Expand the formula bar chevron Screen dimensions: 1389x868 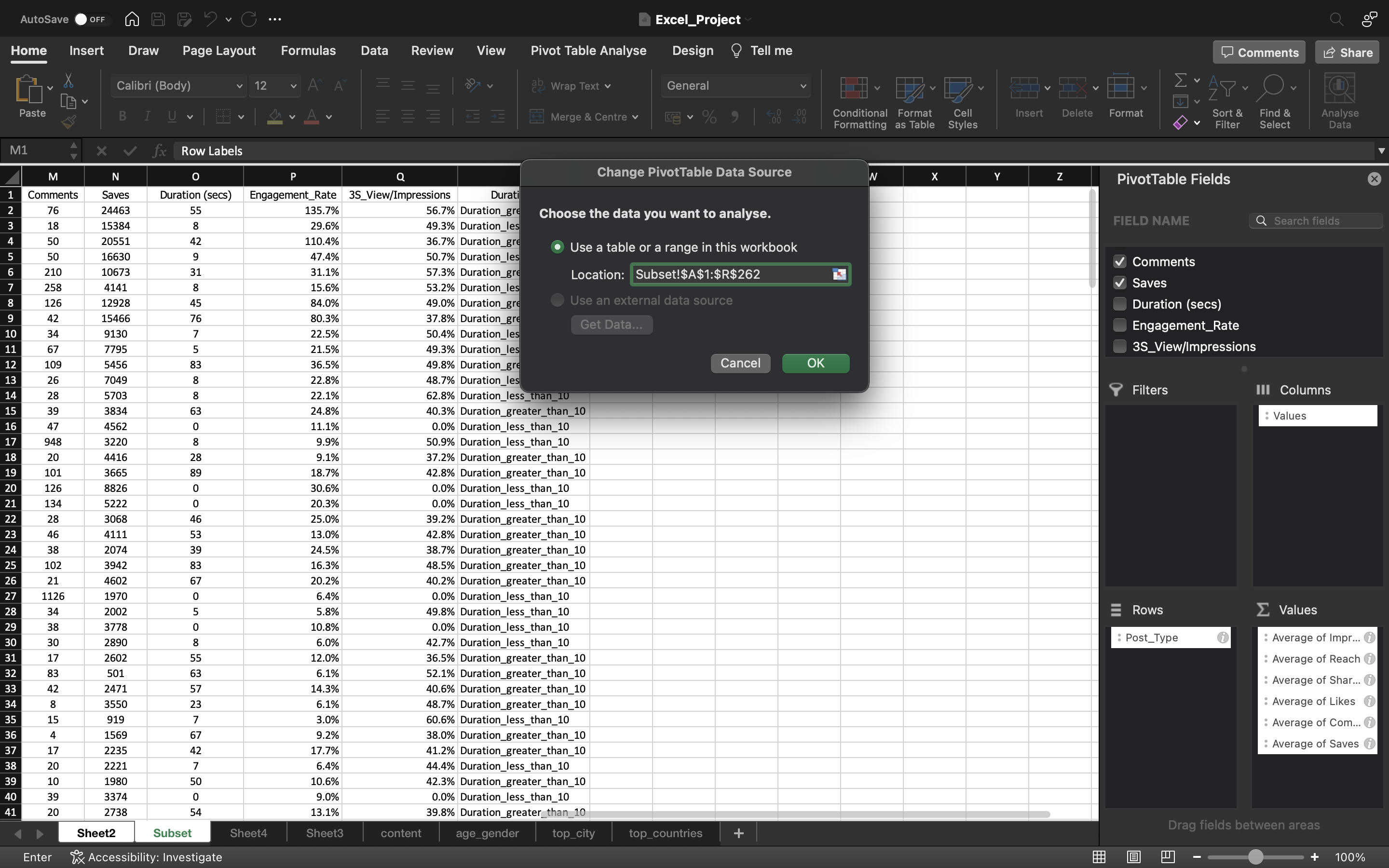click(1381, 151)
